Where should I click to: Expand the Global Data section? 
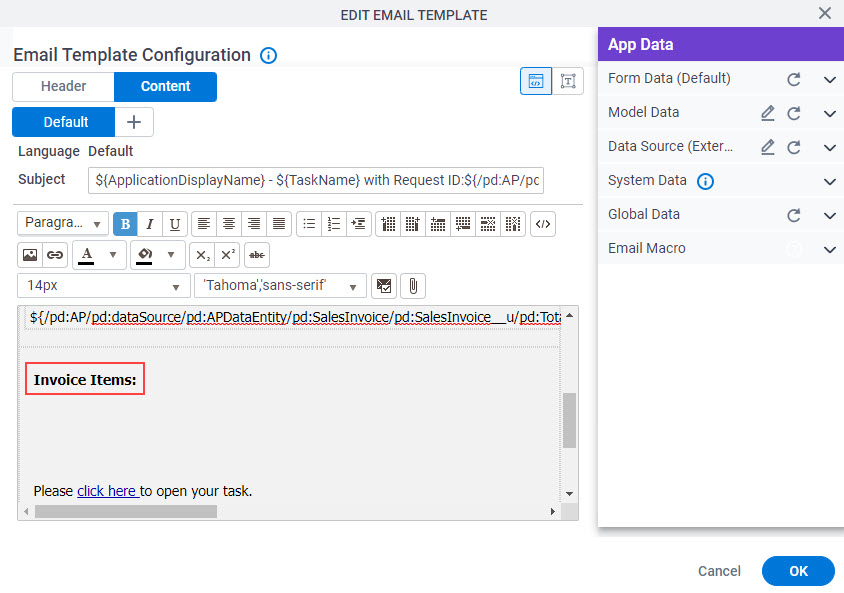tap(829, 216)
